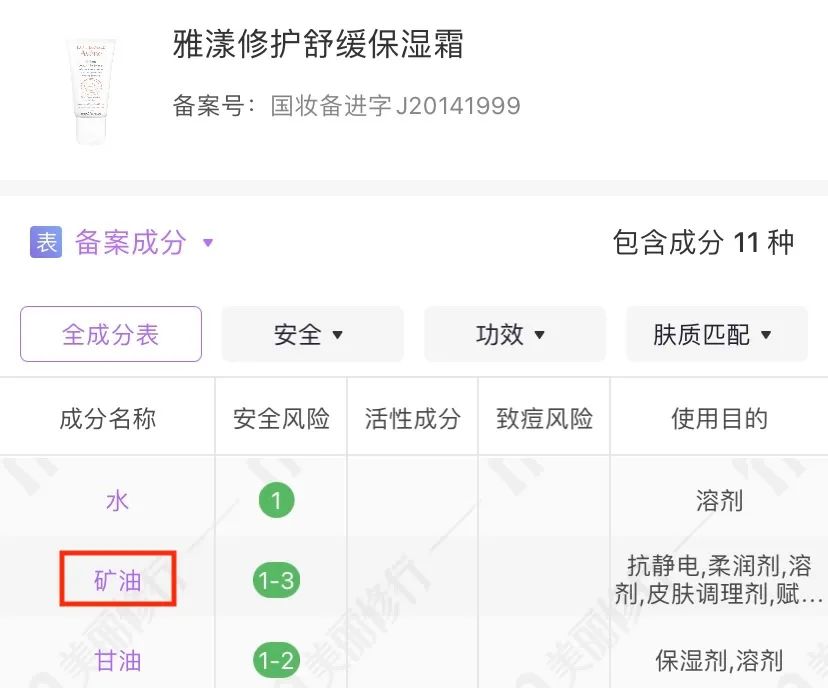Expand the 备案成分 dropdown arrow
The height and width of the screenshot is (688, 828).
tap(208, 243)
